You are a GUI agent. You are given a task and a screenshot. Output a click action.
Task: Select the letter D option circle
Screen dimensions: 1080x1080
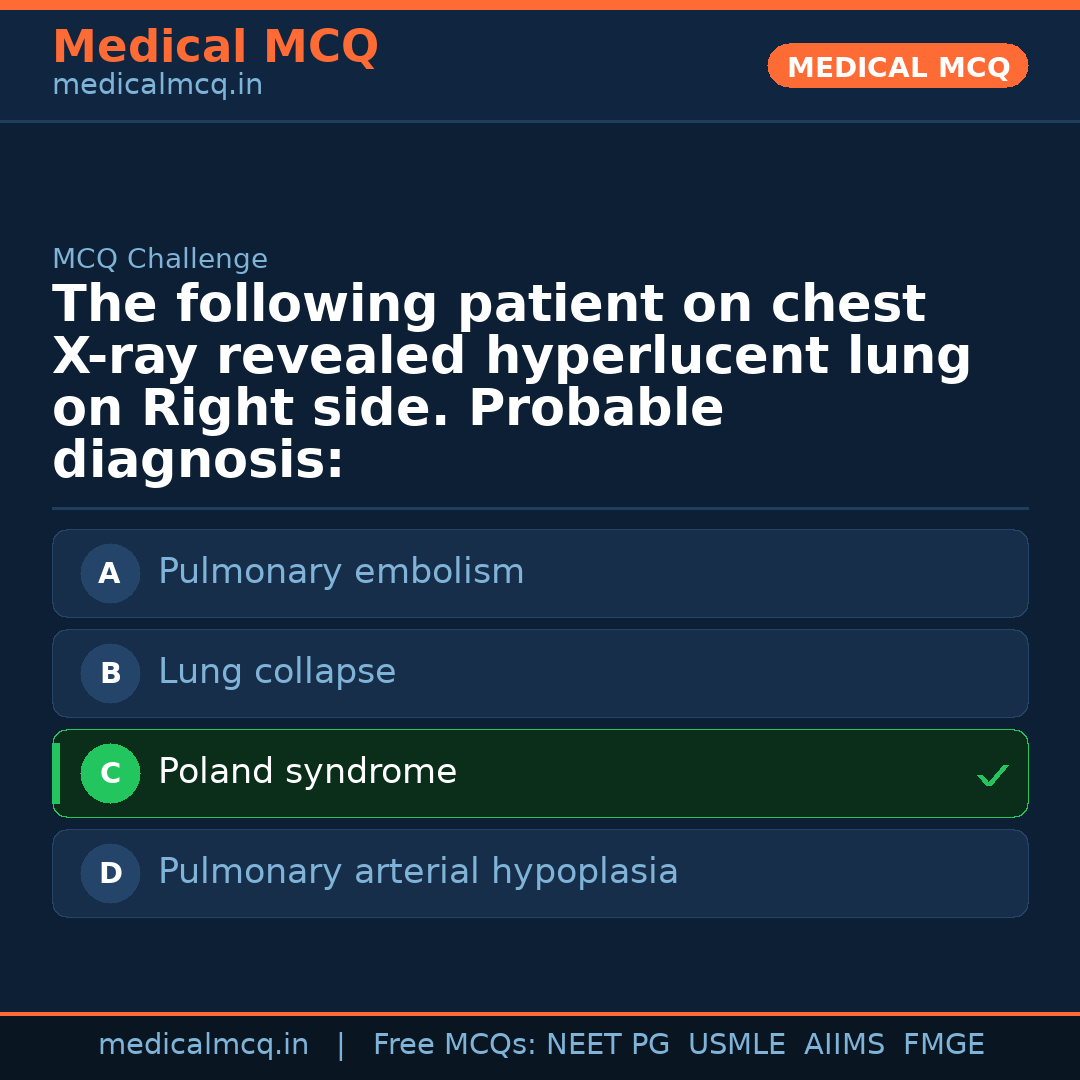[110, 874]
